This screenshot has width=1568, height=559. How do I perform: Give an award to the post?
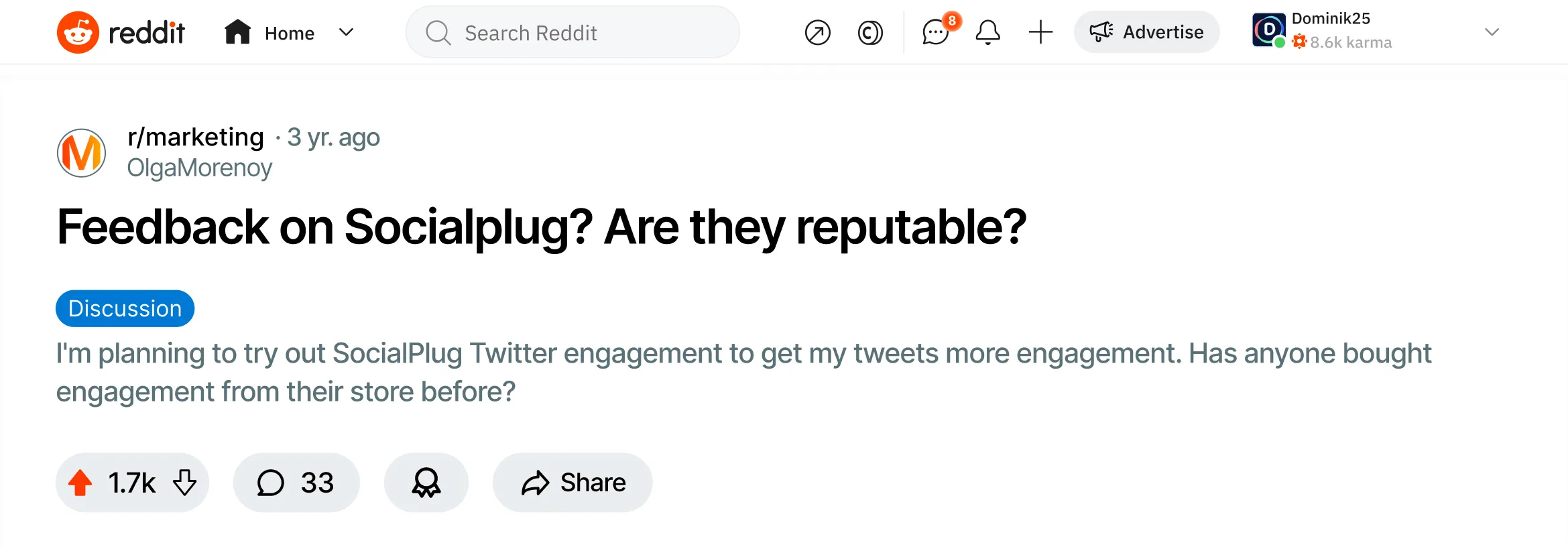tap(426, 482)
